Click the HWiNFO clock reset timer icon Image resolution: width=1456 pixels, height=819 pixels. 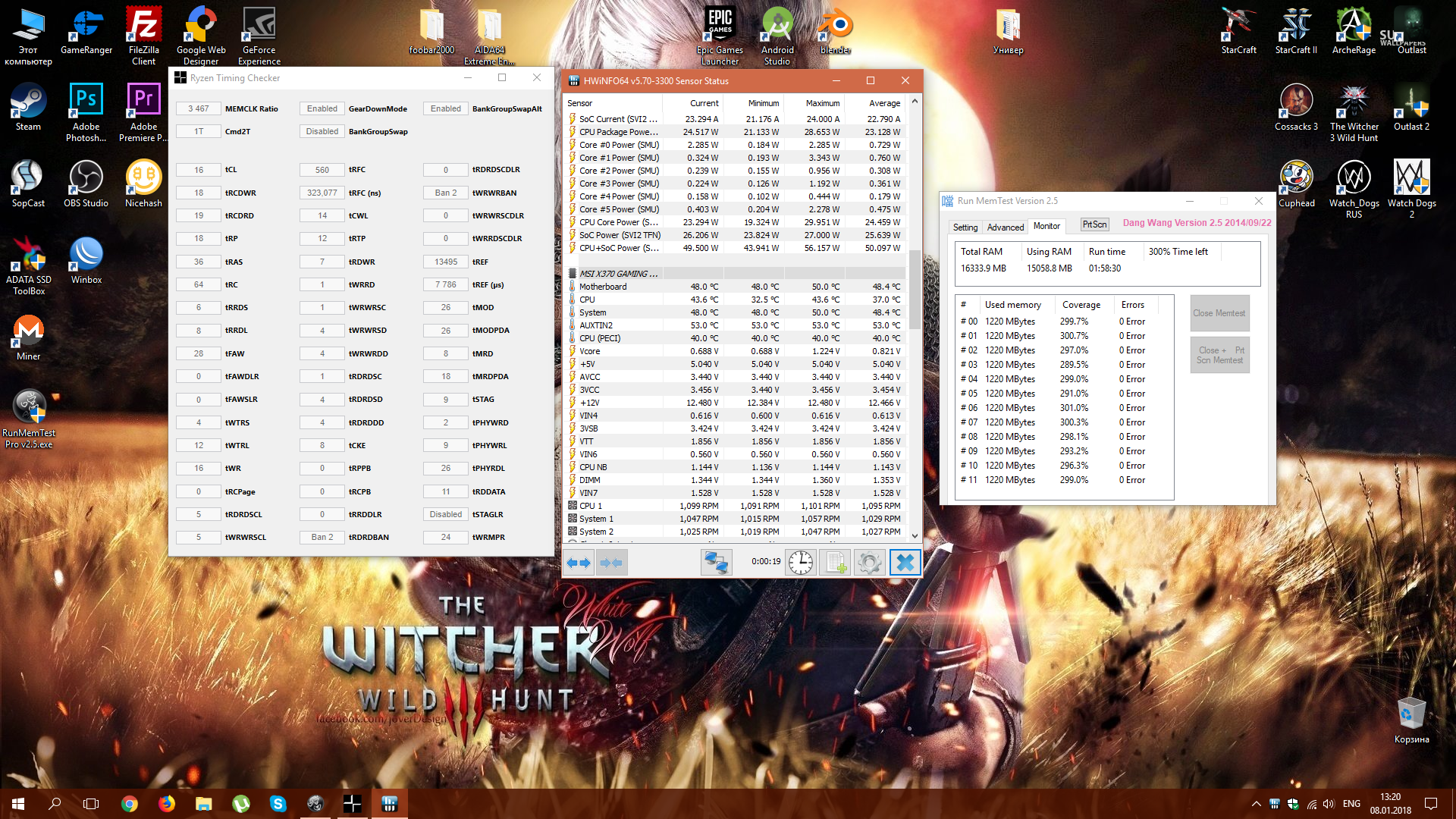(800, 563)
